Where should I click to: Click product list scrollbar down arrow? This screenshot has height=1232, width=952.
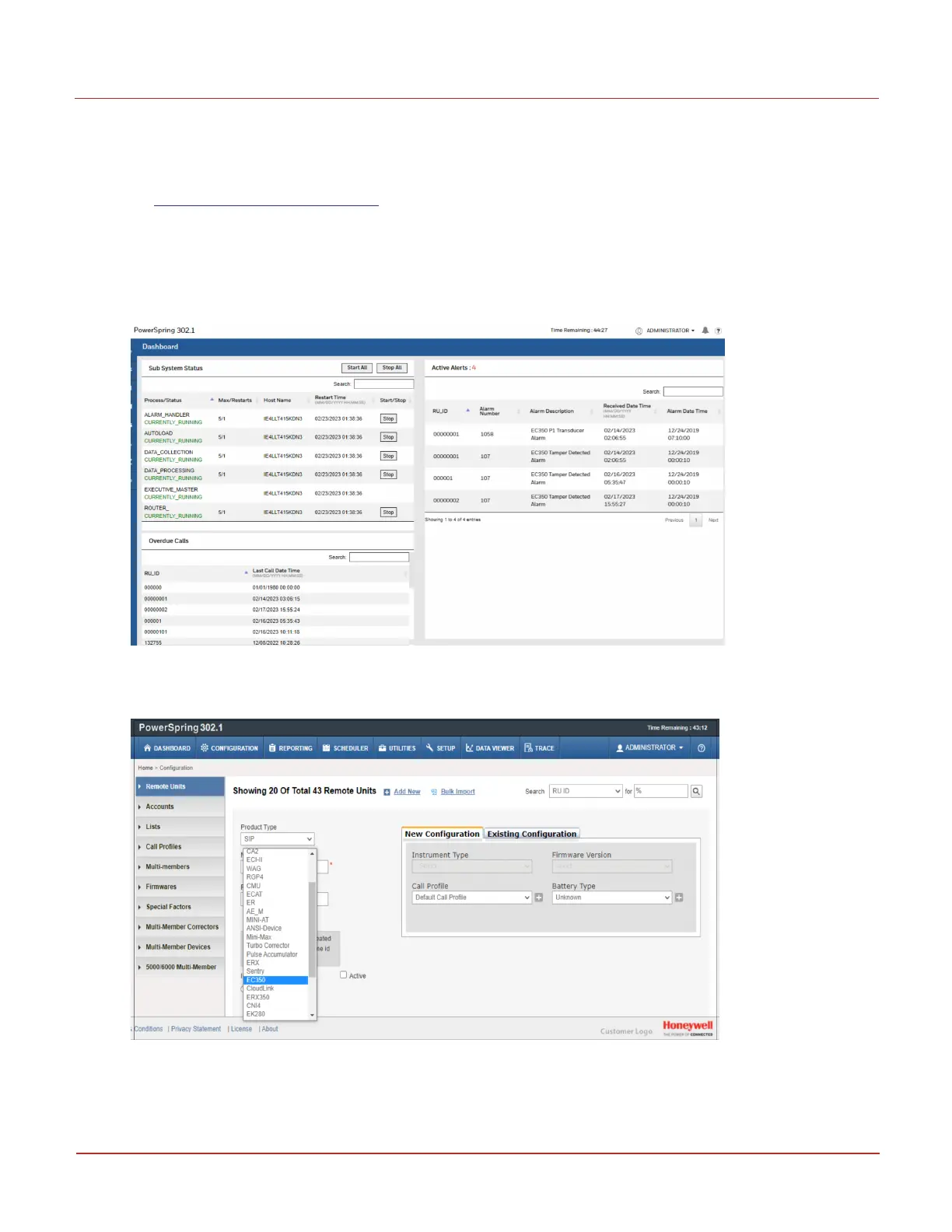(x=313, y=1014)
